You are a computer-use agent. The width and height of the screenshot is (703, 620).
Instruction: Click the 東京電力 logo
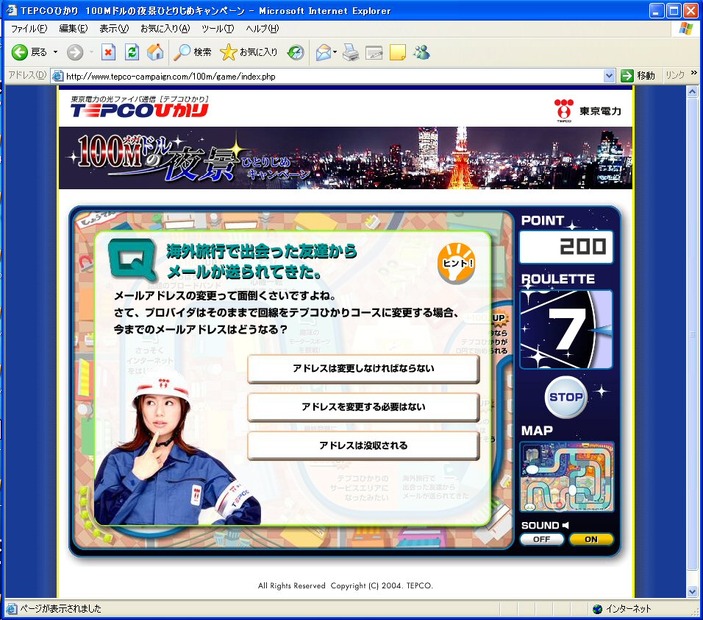click(x=587, y=110)
